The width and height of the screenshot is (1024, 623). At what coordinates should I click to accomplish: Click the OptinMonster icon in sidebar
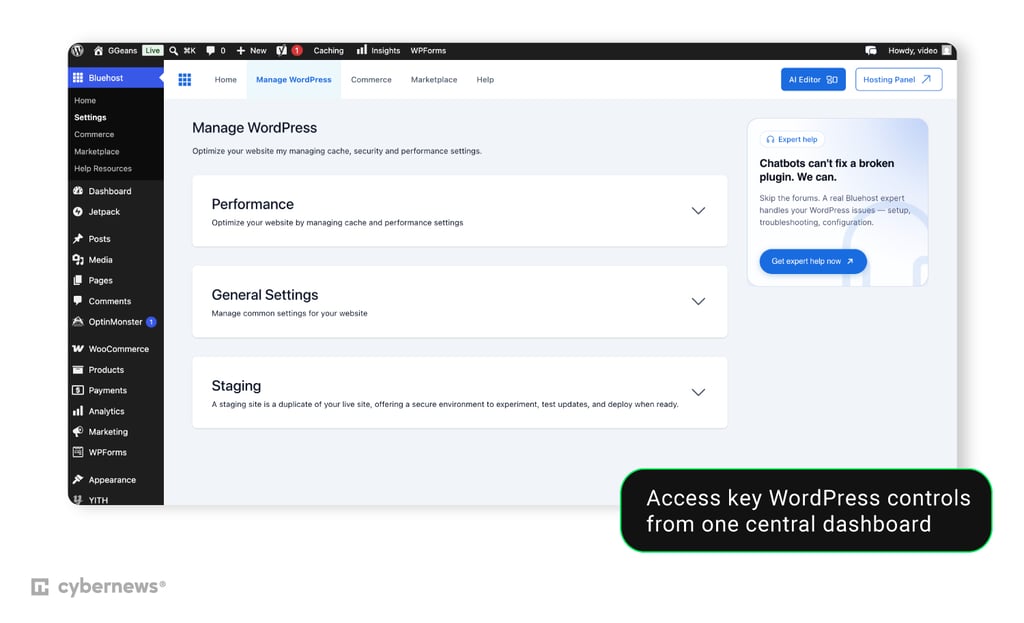point(78,321)
